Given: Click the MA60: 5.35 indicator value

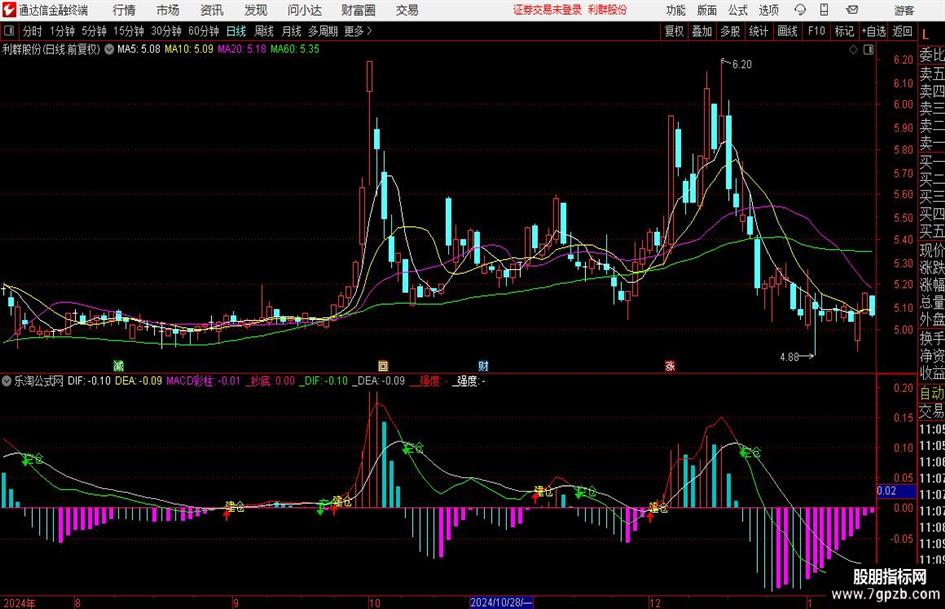Looking at the screenshot, I should coord(295,49).
